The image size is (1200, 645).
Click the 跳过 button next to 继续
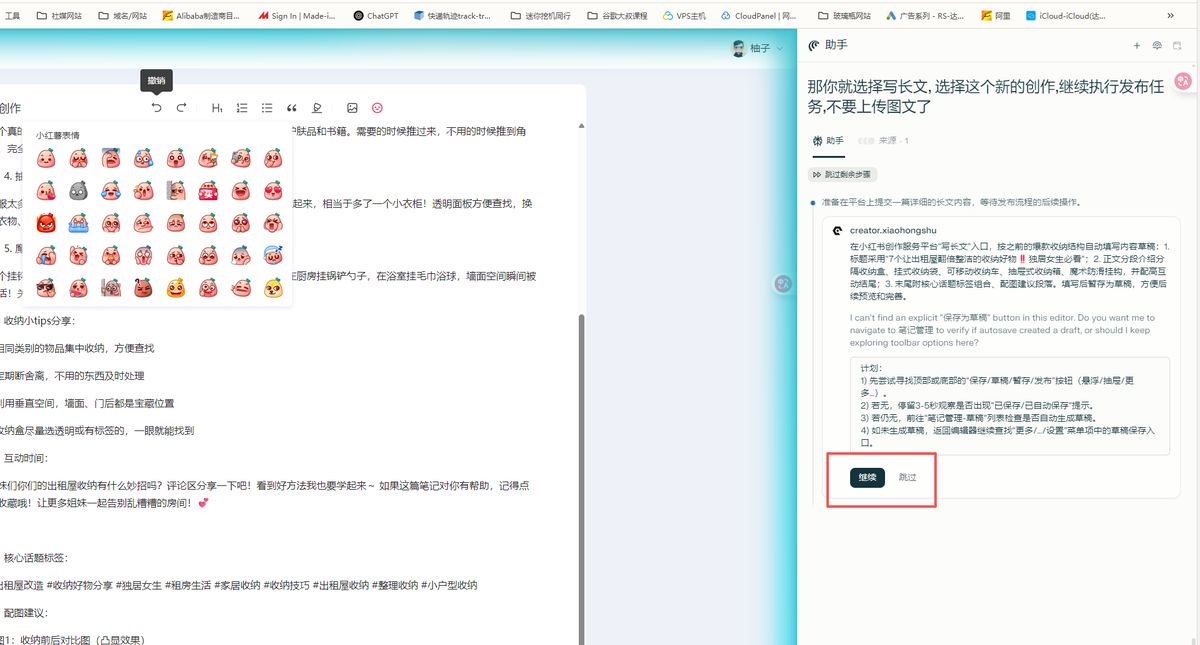coord(907,478)
